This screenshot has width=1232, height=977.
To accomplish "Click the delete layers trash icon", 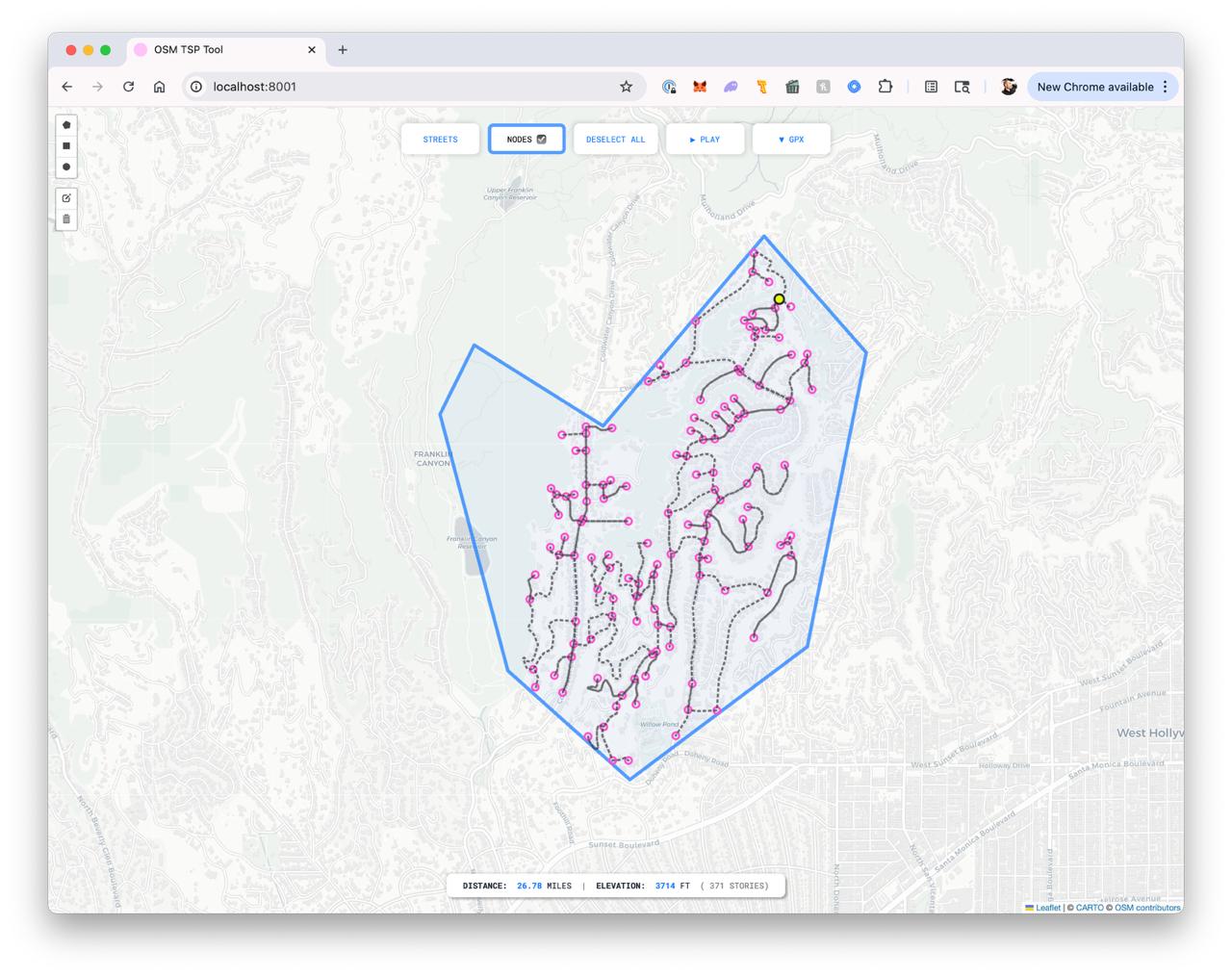I will (x=66, y=219).
